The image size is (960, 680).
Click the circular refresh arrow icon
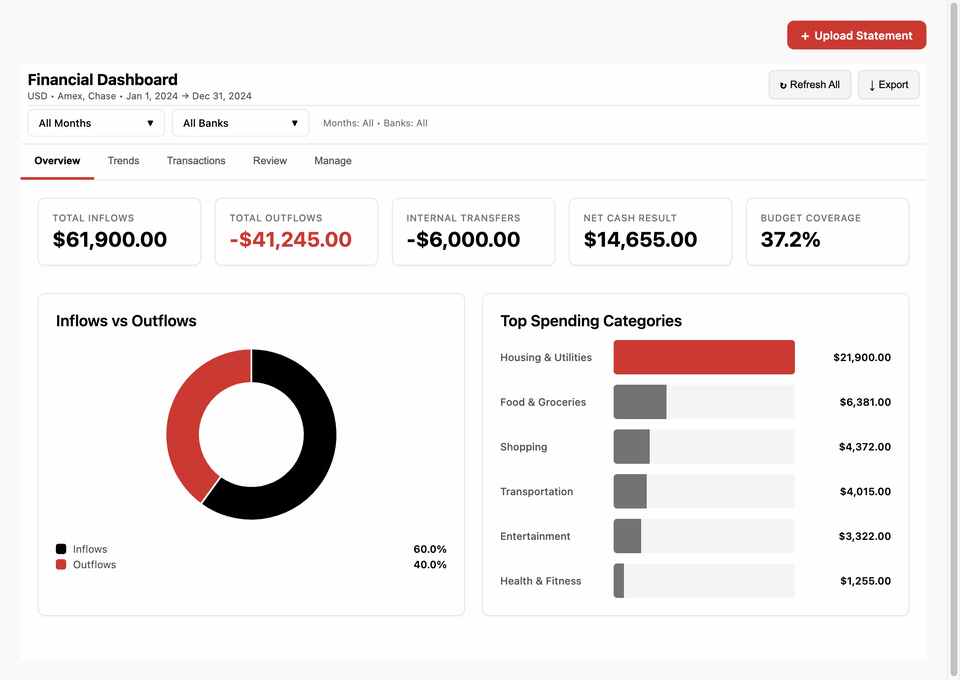[x=782, y=85]
